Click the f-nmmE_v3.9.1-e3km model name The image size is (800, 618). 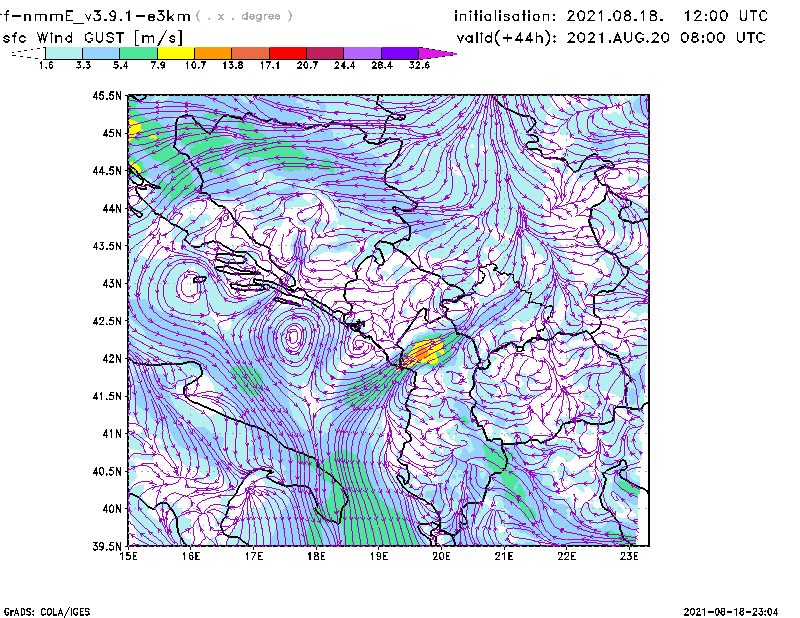(x=95, y=16)
